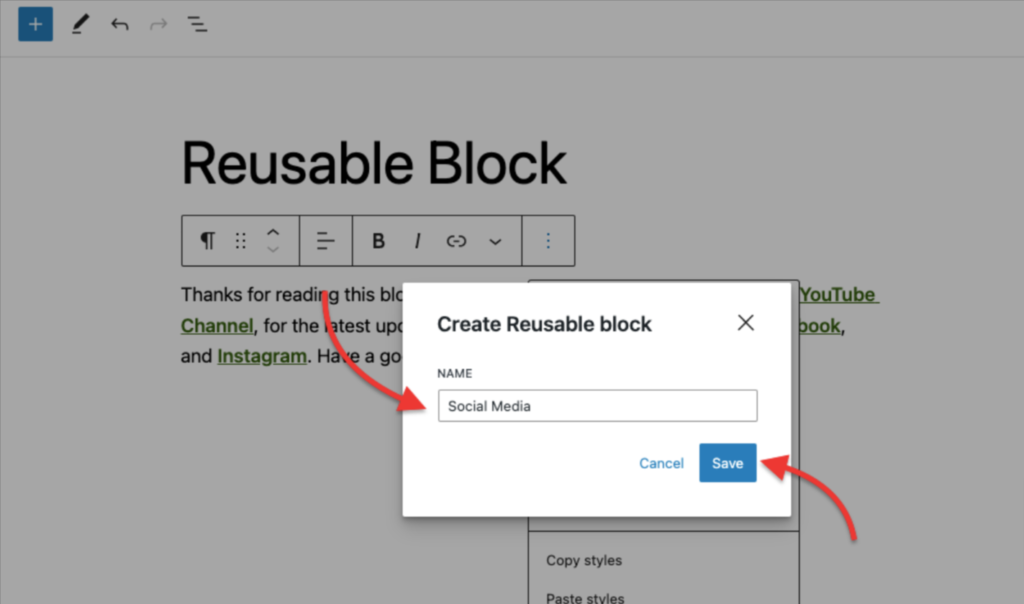Screen dimensions: 1024x604
Task: Expand more rich text controls chevron
Action: [x=496, y=242]
